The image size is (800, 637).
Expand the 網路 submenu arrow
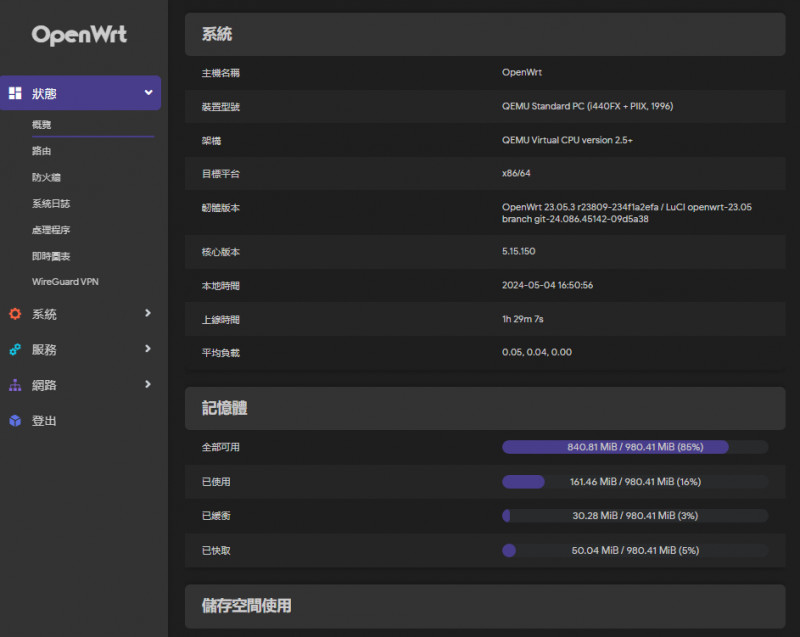coord(148,384)
